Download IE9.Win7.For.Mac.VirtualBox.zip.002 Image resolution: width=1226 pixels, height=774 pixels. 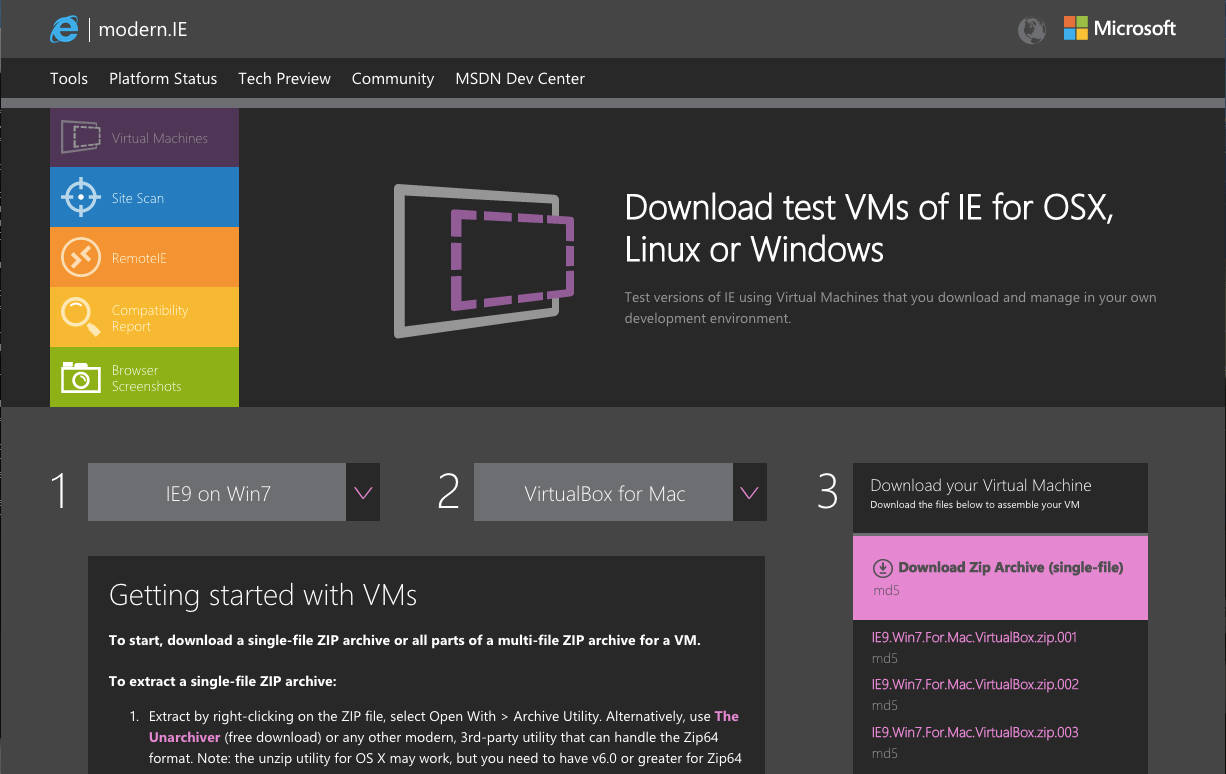[x=975, y=685]
